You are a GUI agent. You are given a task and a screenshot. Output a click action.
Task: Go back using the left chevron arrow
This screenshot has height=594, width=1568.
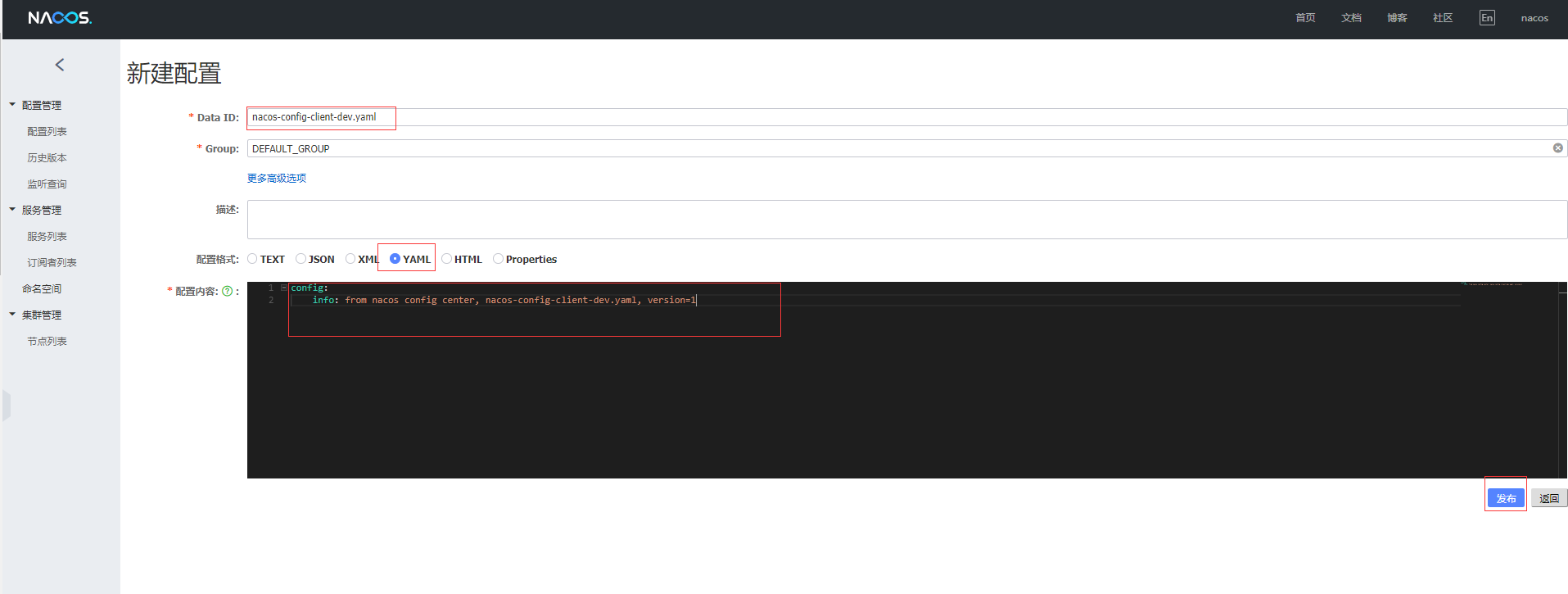point(60,65)
